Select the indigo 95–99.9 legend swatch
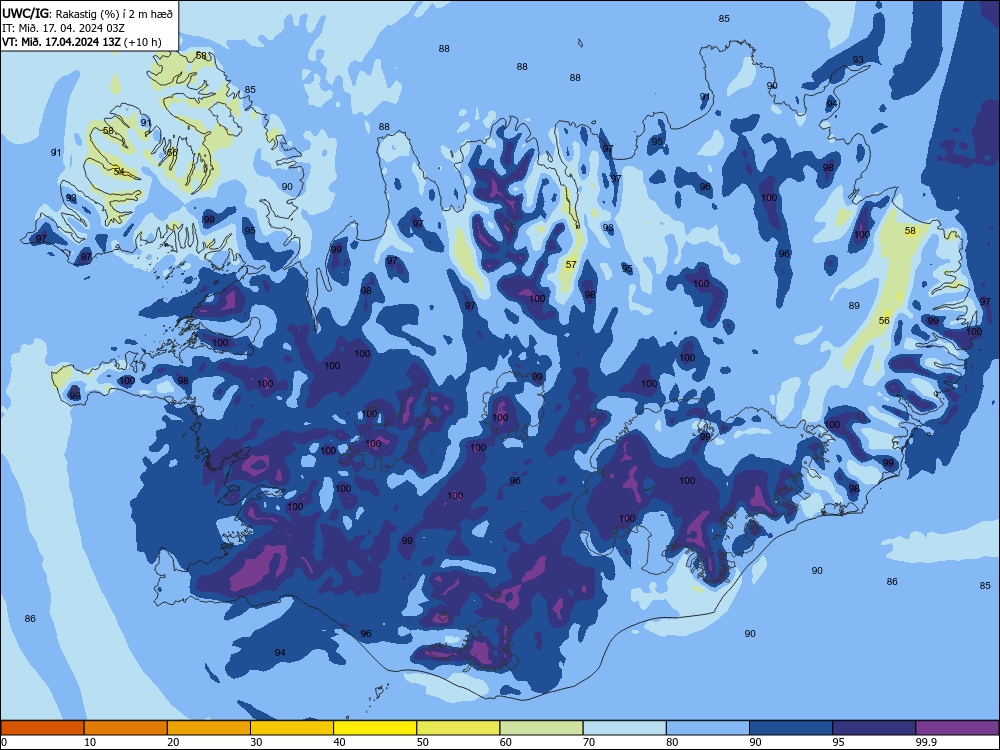The height and width of the screenshot is (750, 1000). point(874,728)
